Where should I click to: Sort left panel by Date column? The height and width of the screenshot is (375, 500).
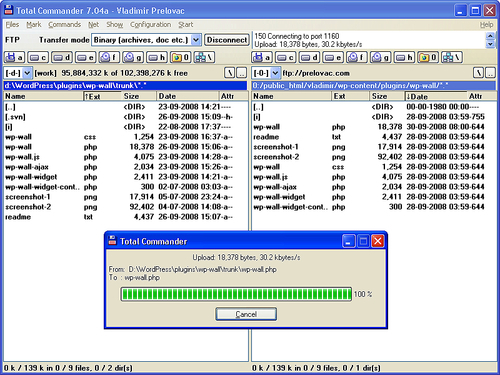pos(188,96)
